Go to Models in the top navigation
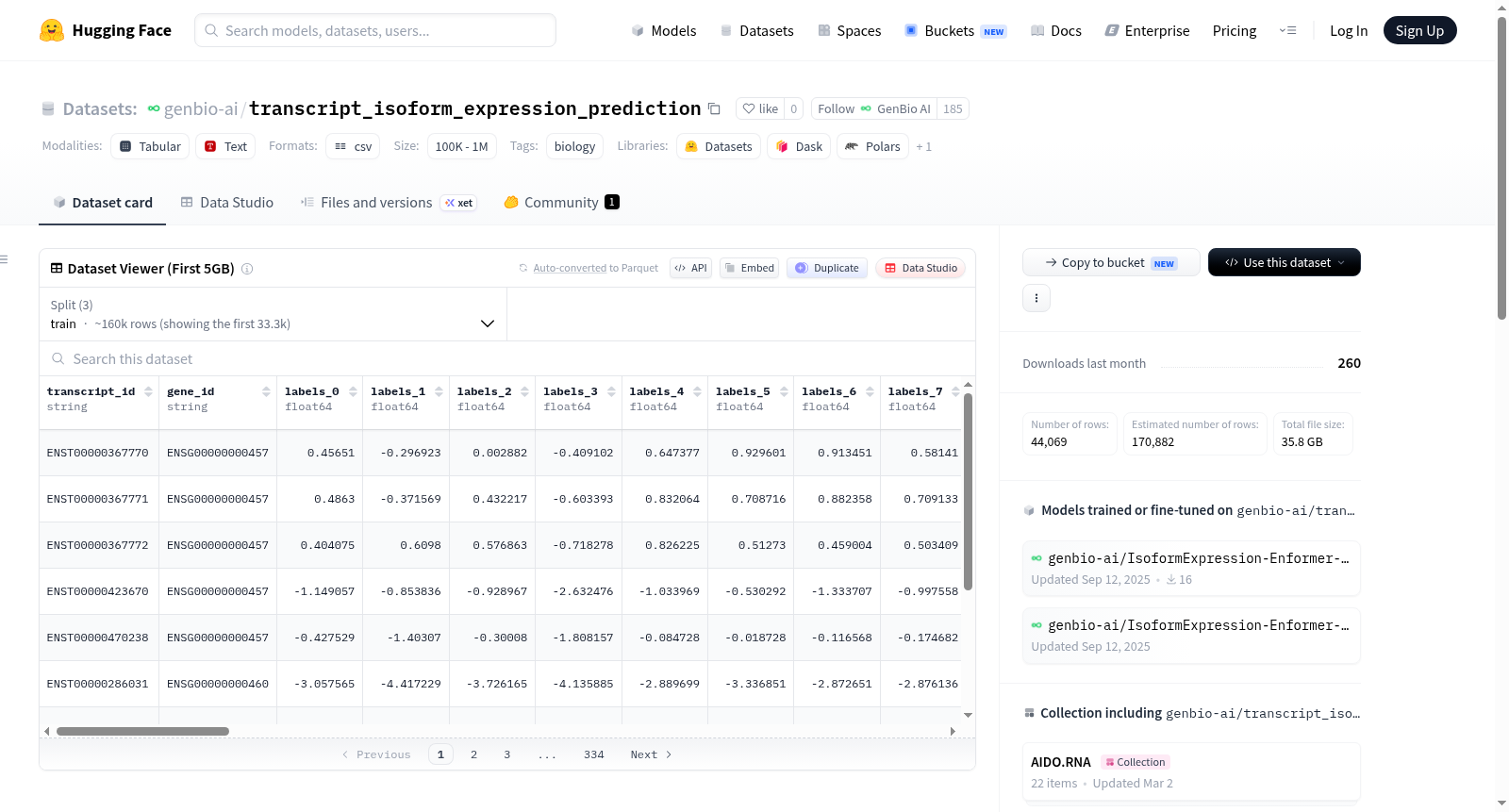Screen dimensions: 1509x812 click(x=664, y=30)
